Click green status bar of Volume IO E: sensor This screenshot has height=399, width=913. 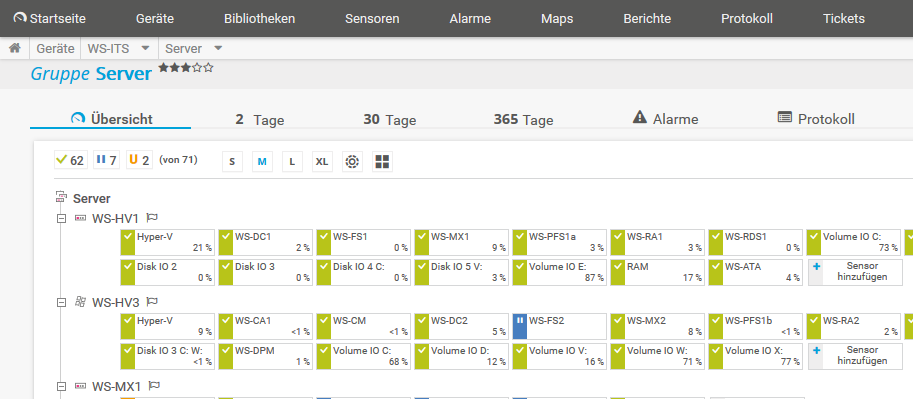(x=520, y=272)
